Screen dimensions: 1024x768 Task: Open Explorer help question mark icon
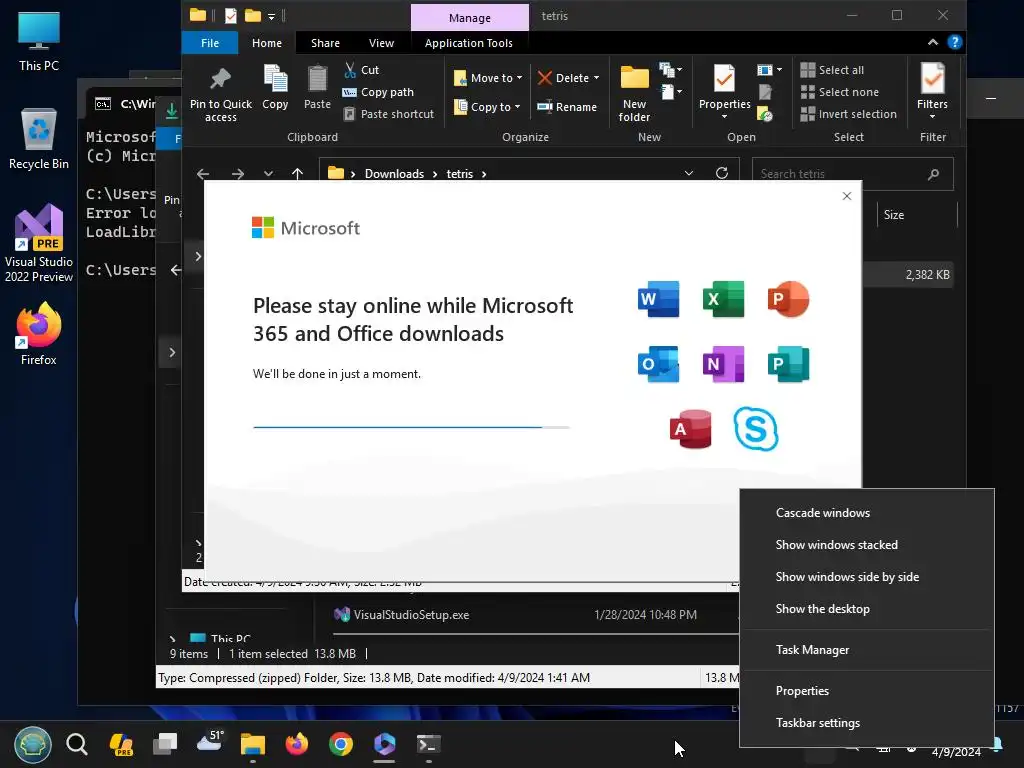point(955,42)
